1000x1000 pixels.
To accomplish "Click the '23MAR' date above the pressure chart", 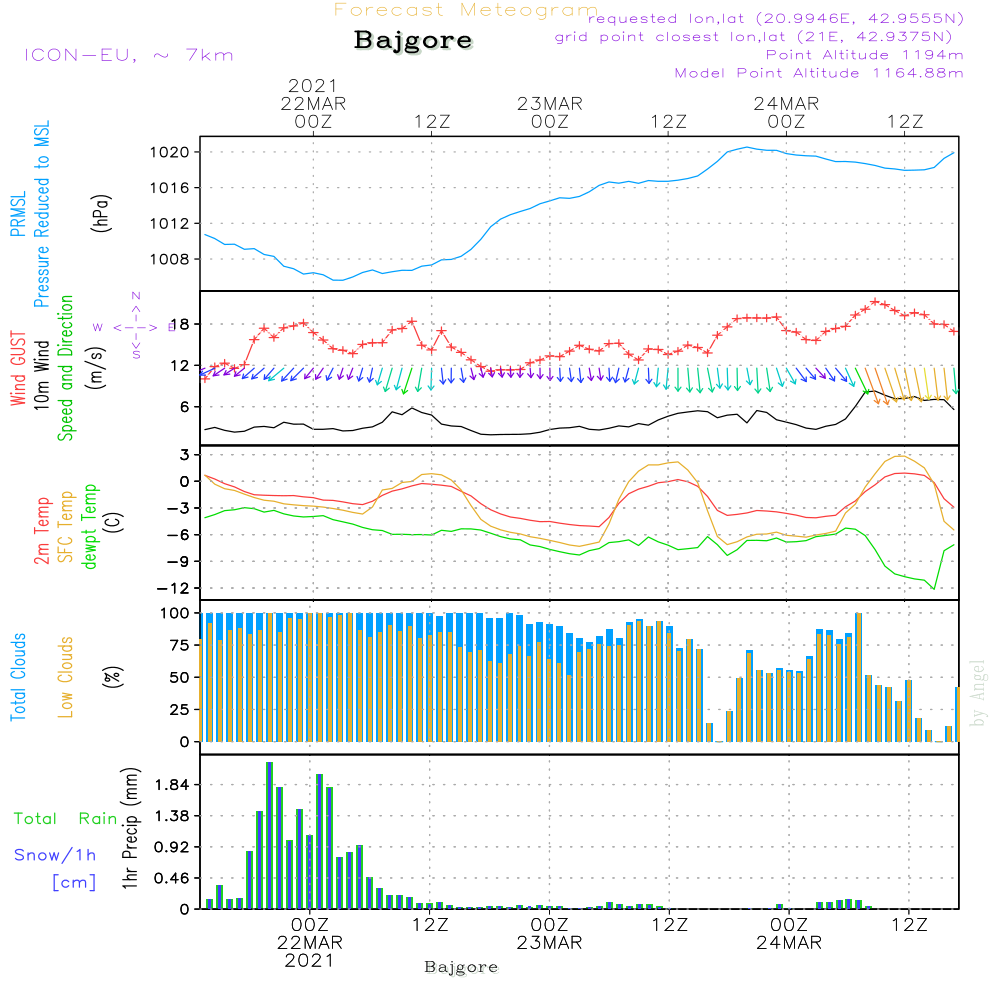I will coord(550,103).
